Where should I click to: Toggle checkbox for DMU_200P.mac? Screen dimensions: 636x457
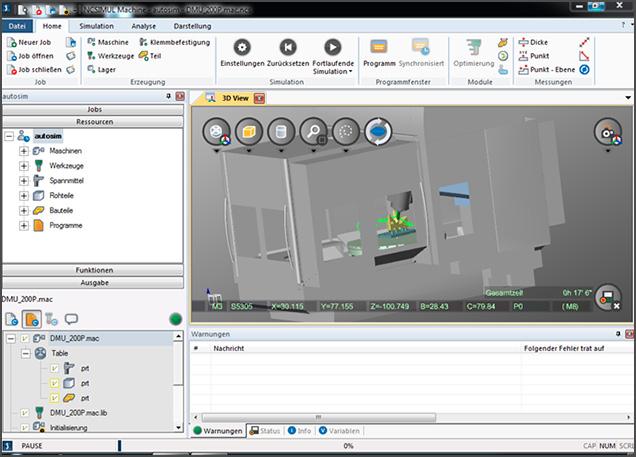point(24,339)
